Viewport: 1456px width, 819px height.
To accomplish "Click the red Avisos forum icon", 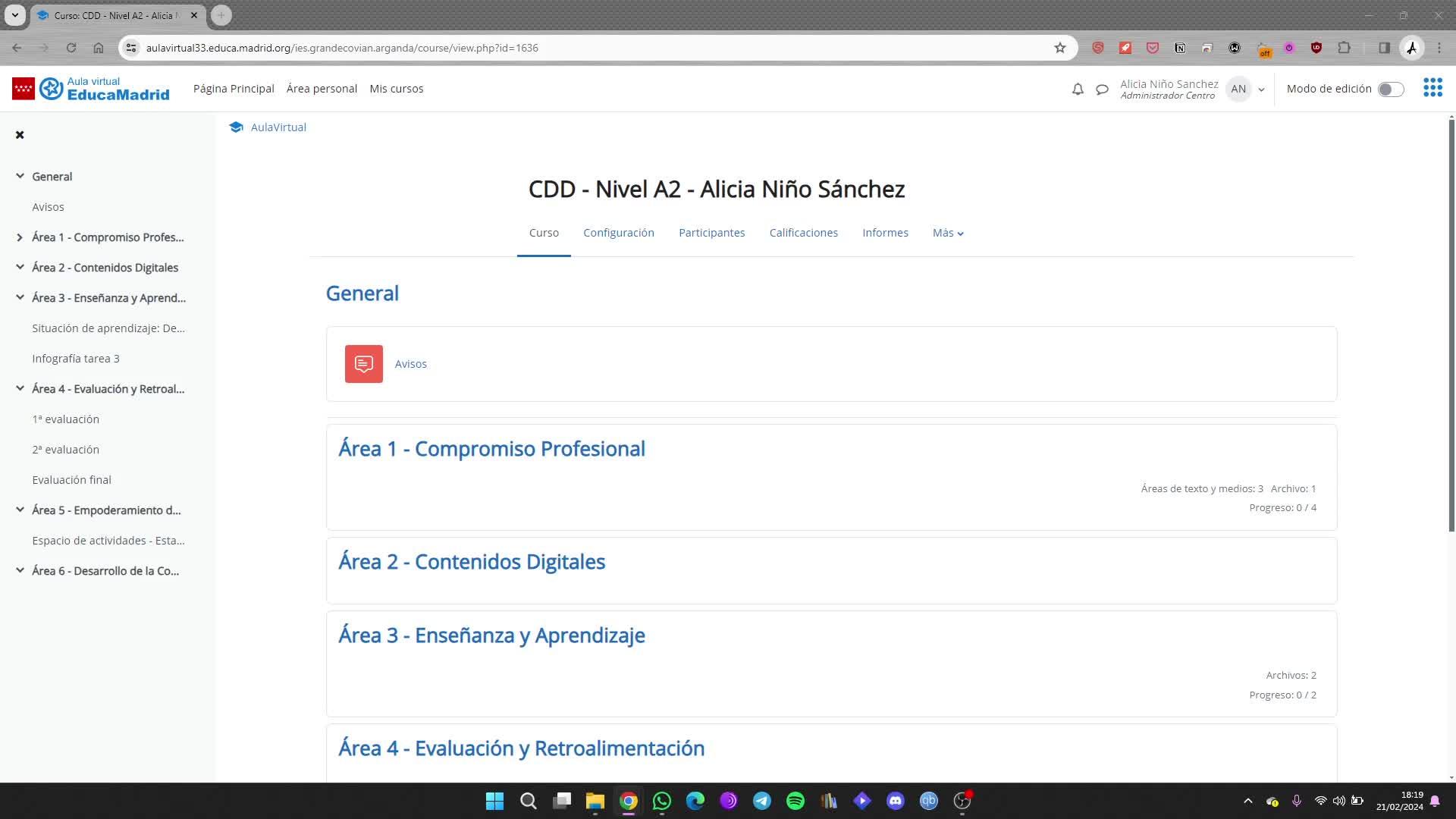I will (364, 364).
